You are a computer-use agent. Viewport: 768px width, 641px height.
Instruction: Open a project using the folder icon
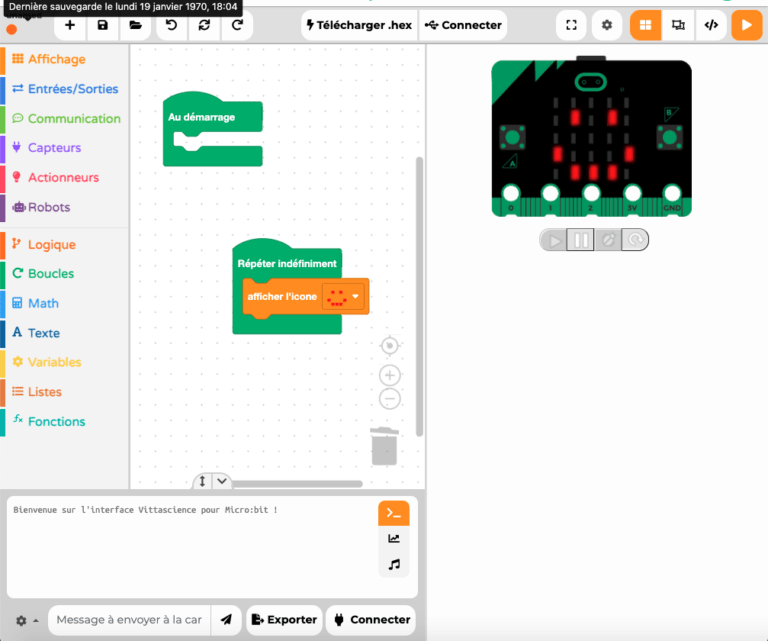click(135, 25)
